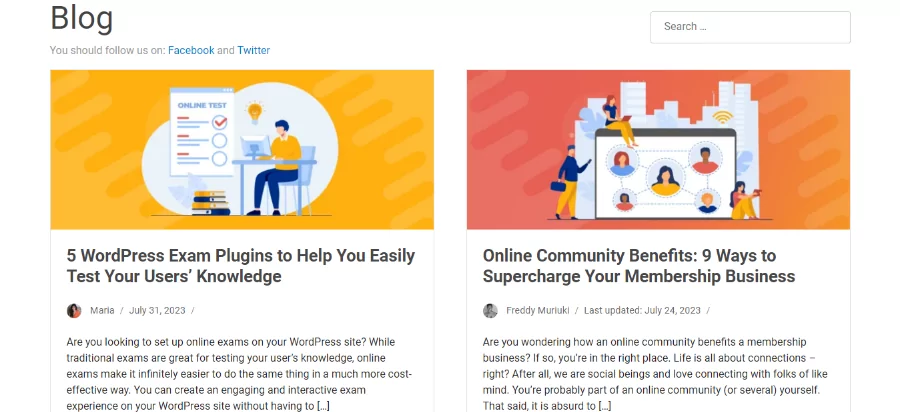This screenshot has height=412, width=900.
Task: Click the center profile avatar in the community illustration
Action: click(665, 181)
